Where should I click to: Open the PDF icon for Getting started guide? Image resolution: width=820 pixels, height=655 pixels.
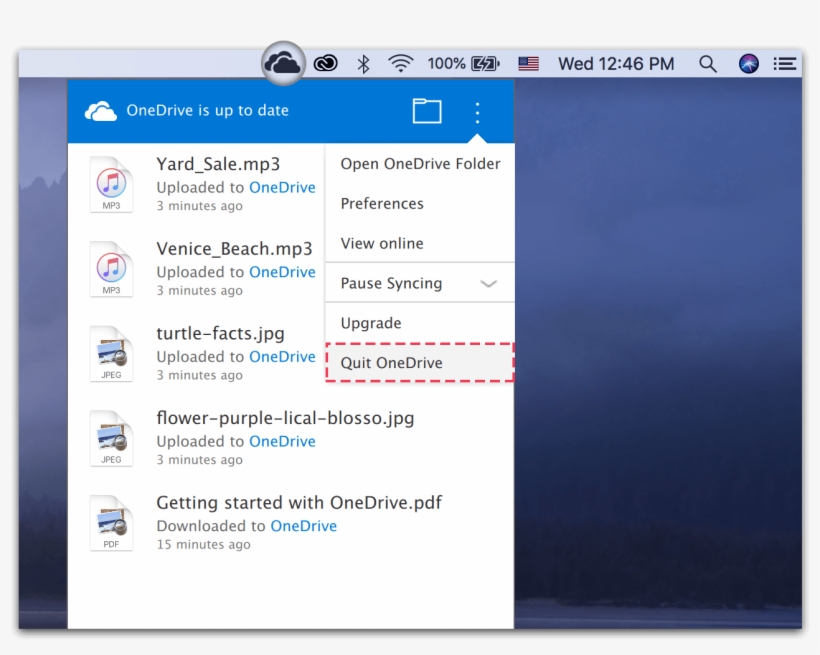coord(111,522)
